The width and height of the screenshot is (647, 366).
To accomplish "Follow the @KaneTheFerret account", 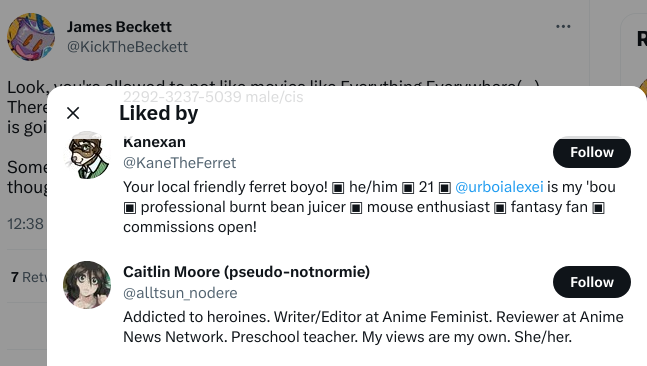I will (592, 152).
